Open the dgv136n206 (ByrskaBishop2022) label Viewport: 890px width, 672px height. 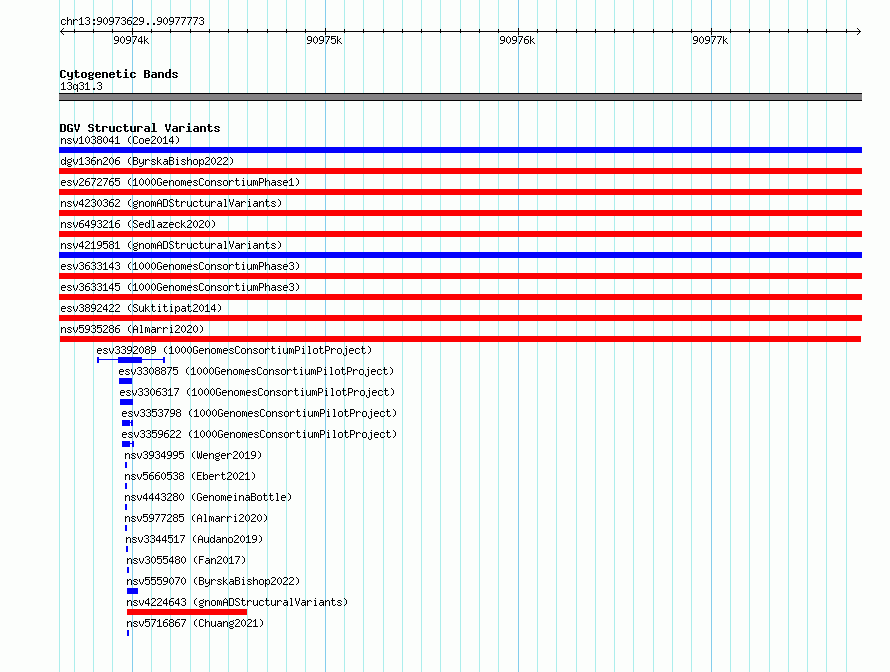[147, 161]
